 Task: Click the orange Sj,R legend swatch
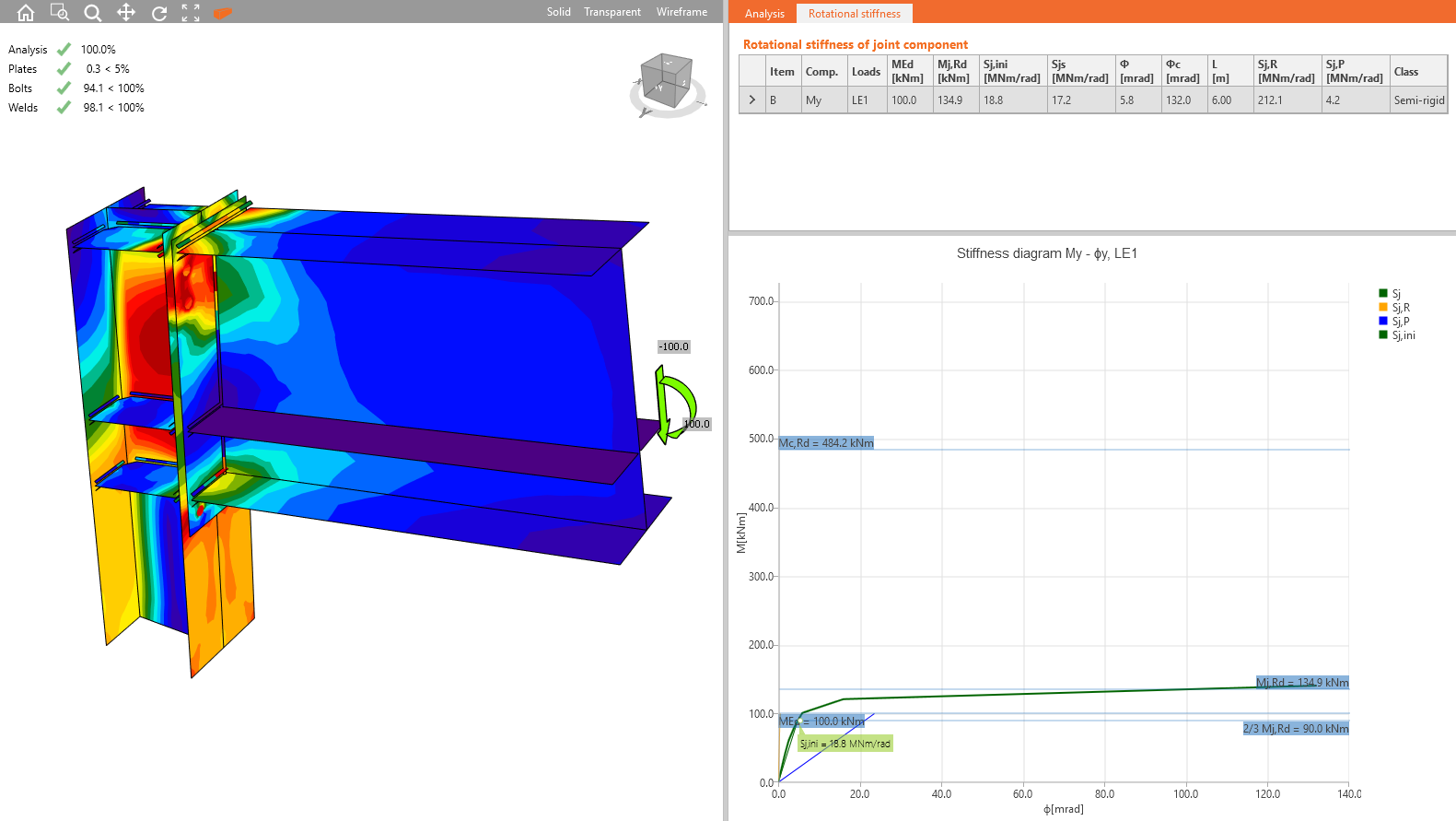[x=1383, y=307]
